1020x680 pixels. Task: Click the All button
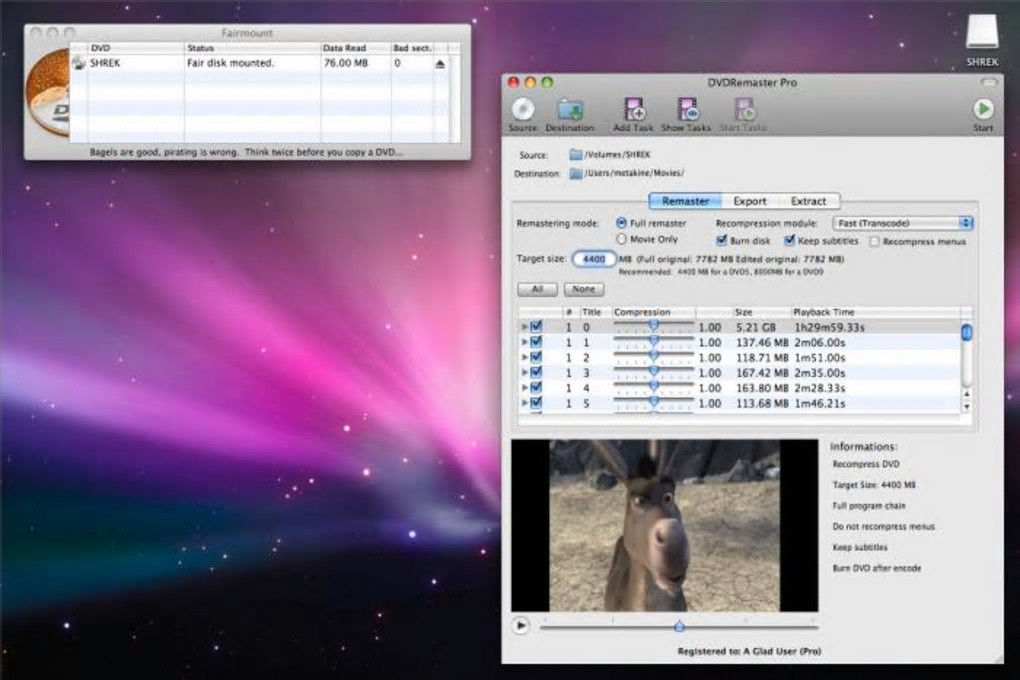click(537, 289)
